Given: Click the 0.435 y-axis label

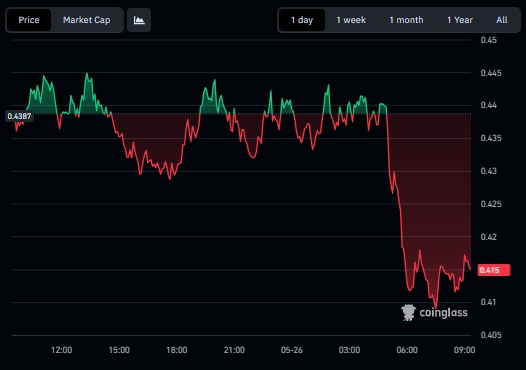Looking at the screenshot, I should click(x=491, y=138).
